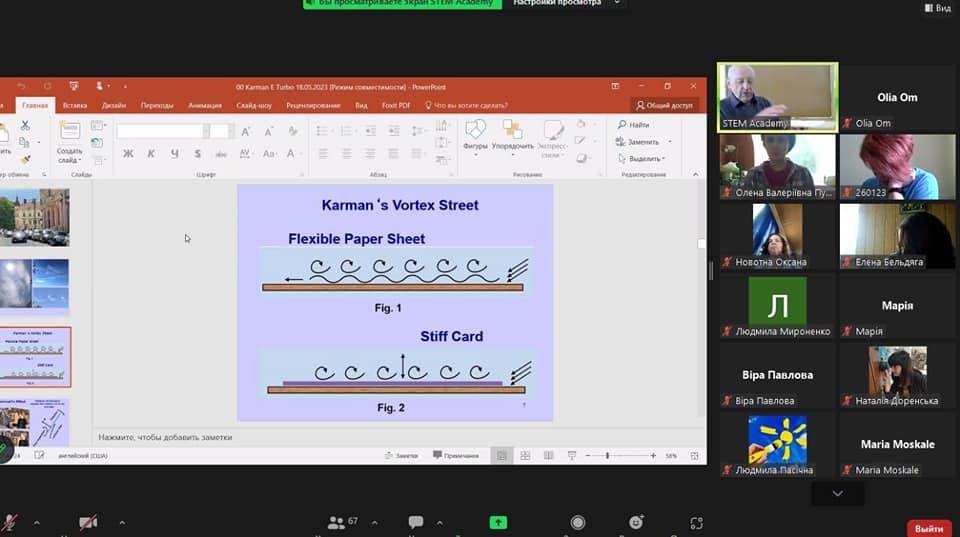Start the Zoom video camera
Viewport: 960px width, 537px height.
tap(88, 522)
